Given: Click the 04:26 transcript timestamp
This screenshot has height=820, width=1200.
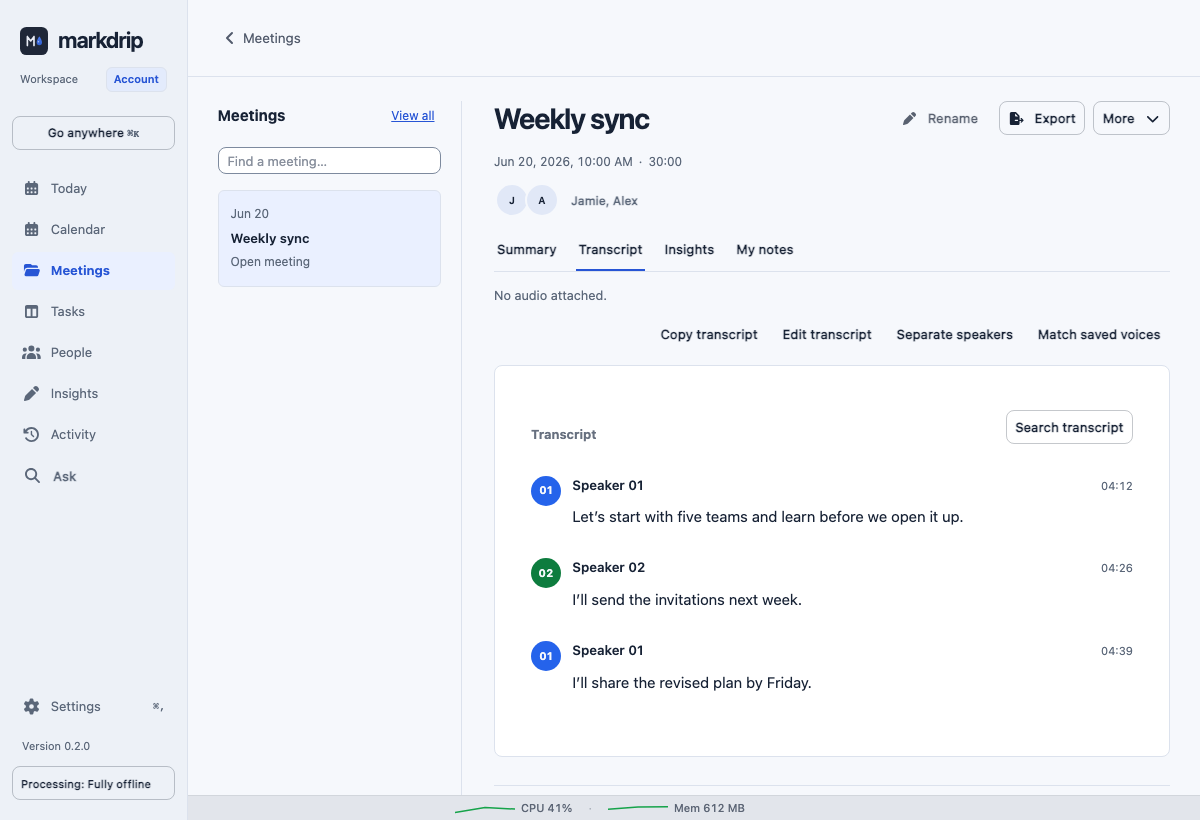Looking at the screenshot, I should click(x=1116, y=568).
